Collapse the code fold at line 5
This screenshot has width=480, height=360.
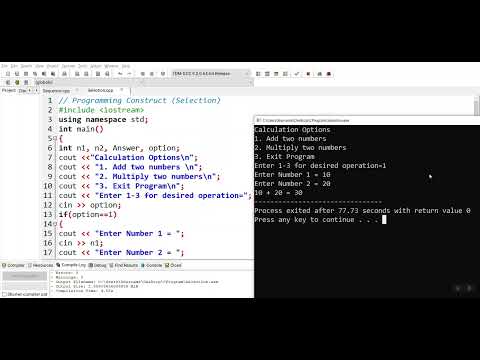(55, 138)
